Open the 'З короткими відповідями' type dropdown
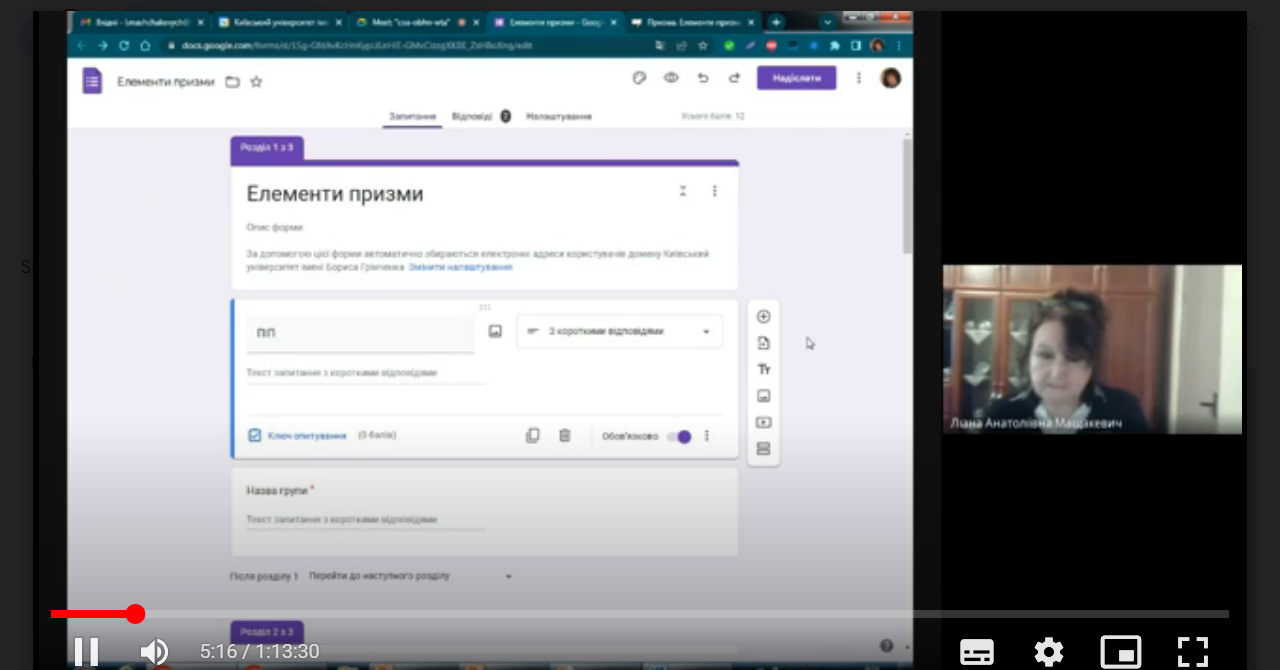 (x=620, y=331)
